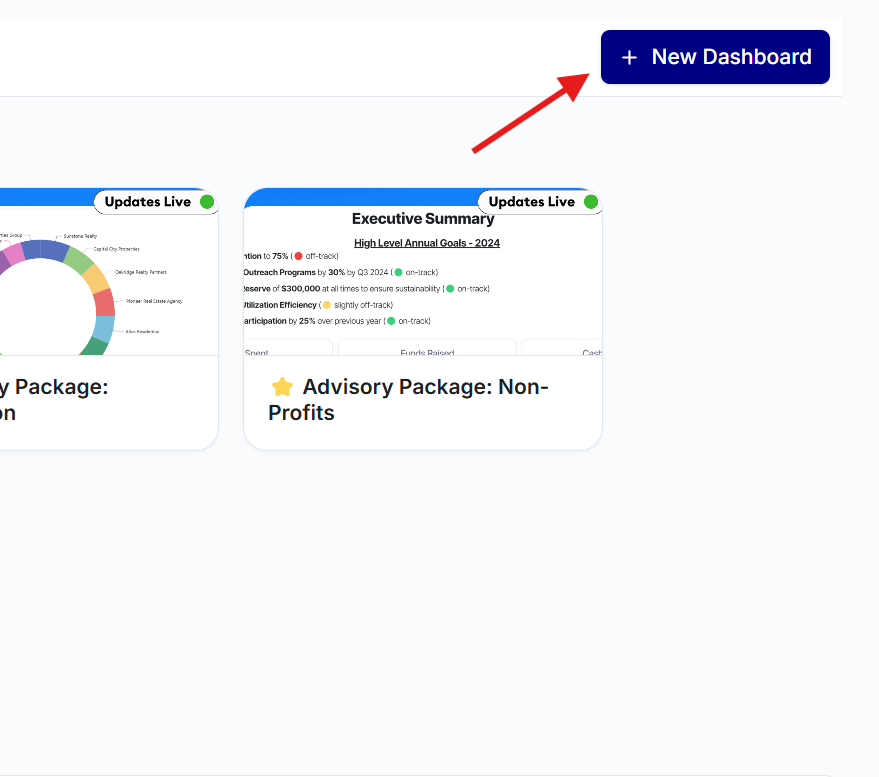Open the donut chart dashboard thumbnail
This screenshot has height=777, width=879.
(x=109, y=272)
